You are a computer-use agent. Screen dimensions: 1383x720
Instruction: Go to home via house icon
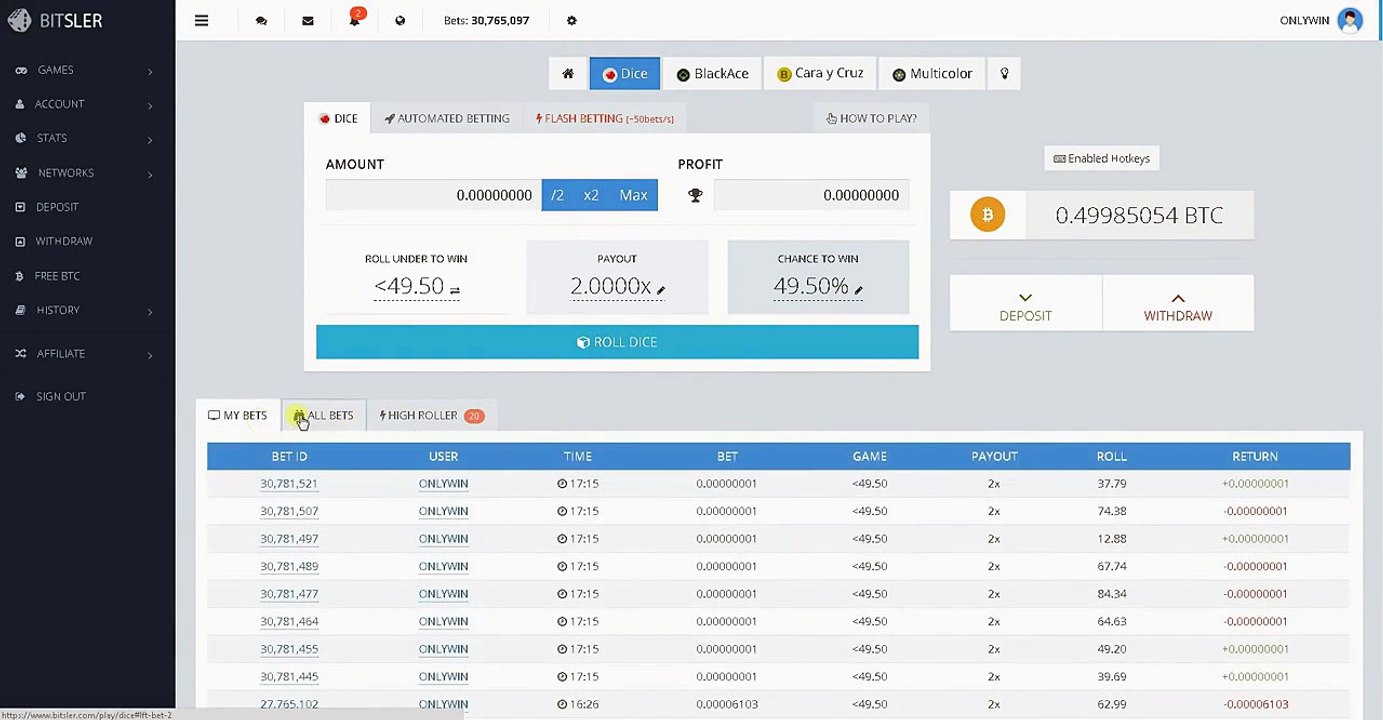point(568,73)
